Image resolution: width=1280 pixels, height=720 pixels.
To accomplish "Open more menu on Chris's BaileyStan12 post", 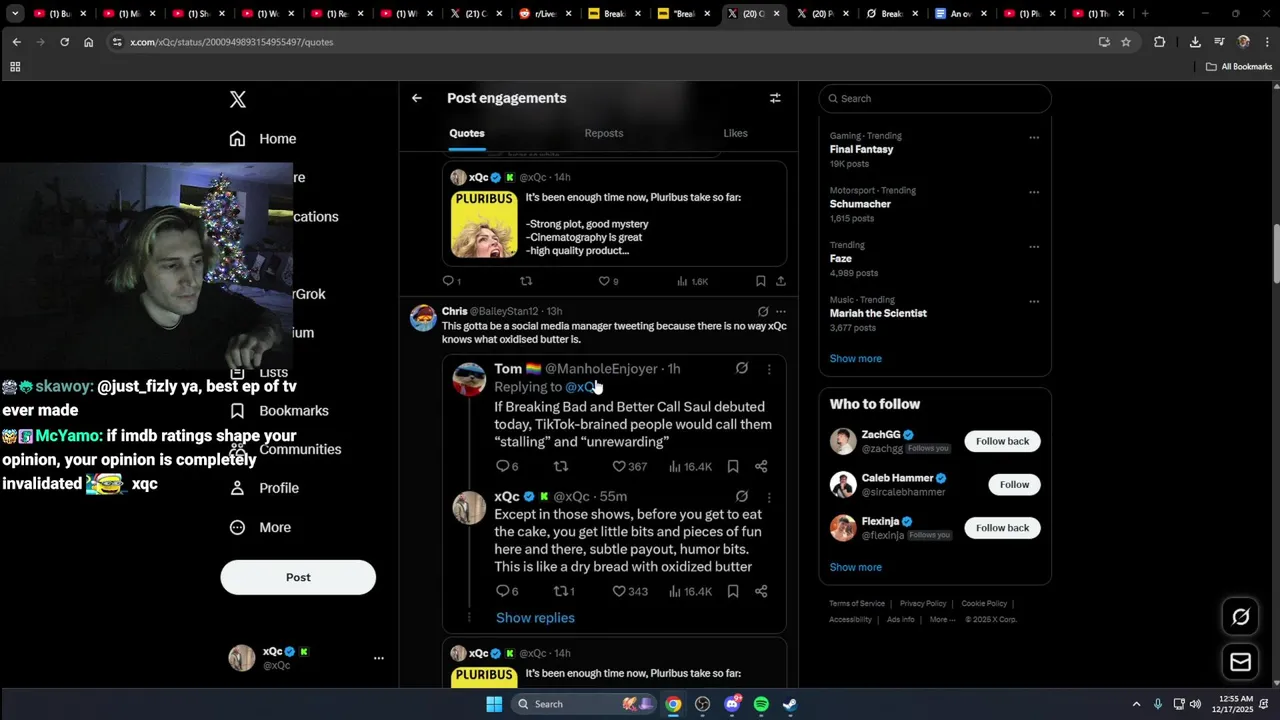I will pos(781,312).
